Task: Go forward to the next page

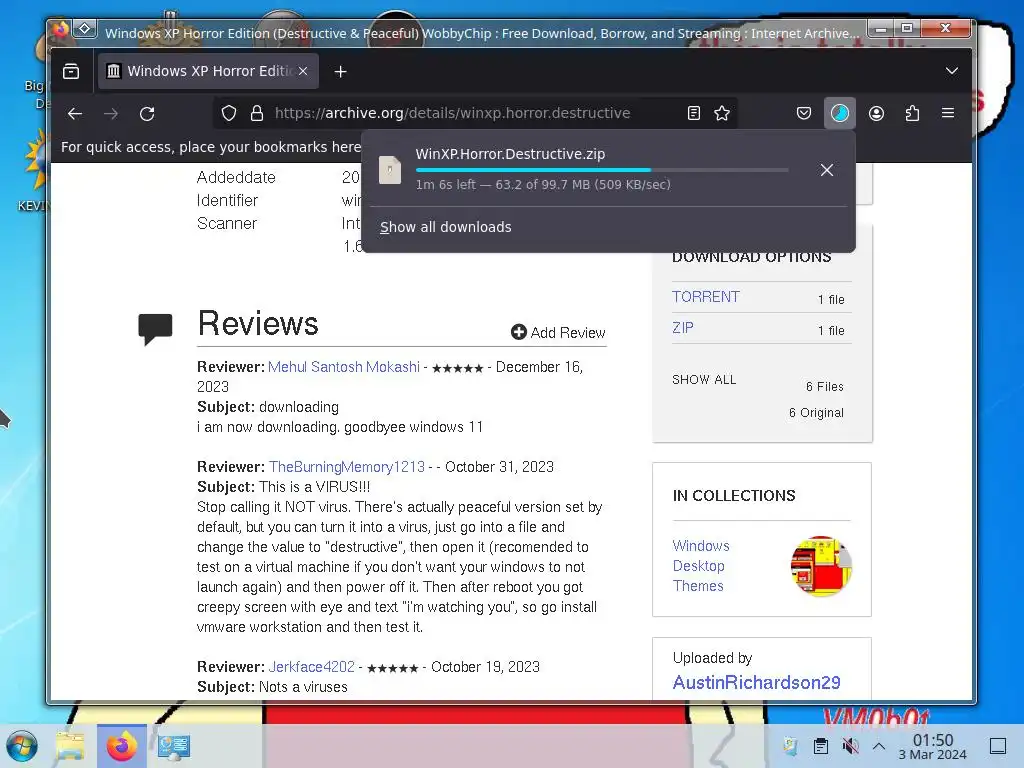Action: 111,114
